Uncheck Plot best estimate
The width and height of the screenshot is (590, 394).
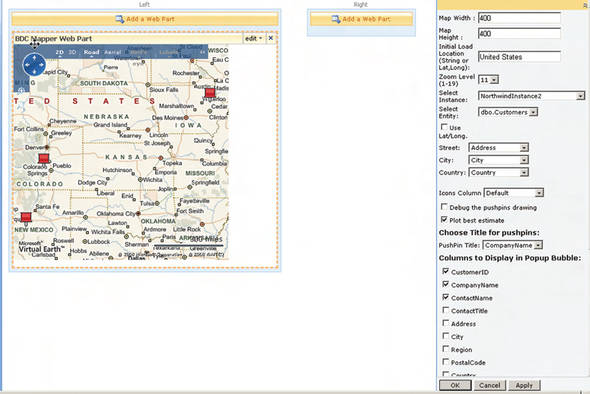444,219
